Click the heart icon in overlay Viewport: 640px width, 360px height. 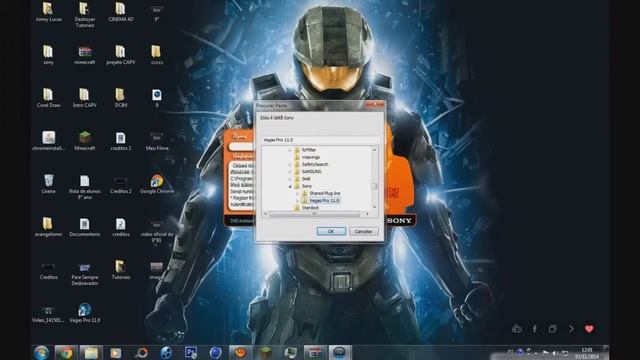click(x=589, y=329)
